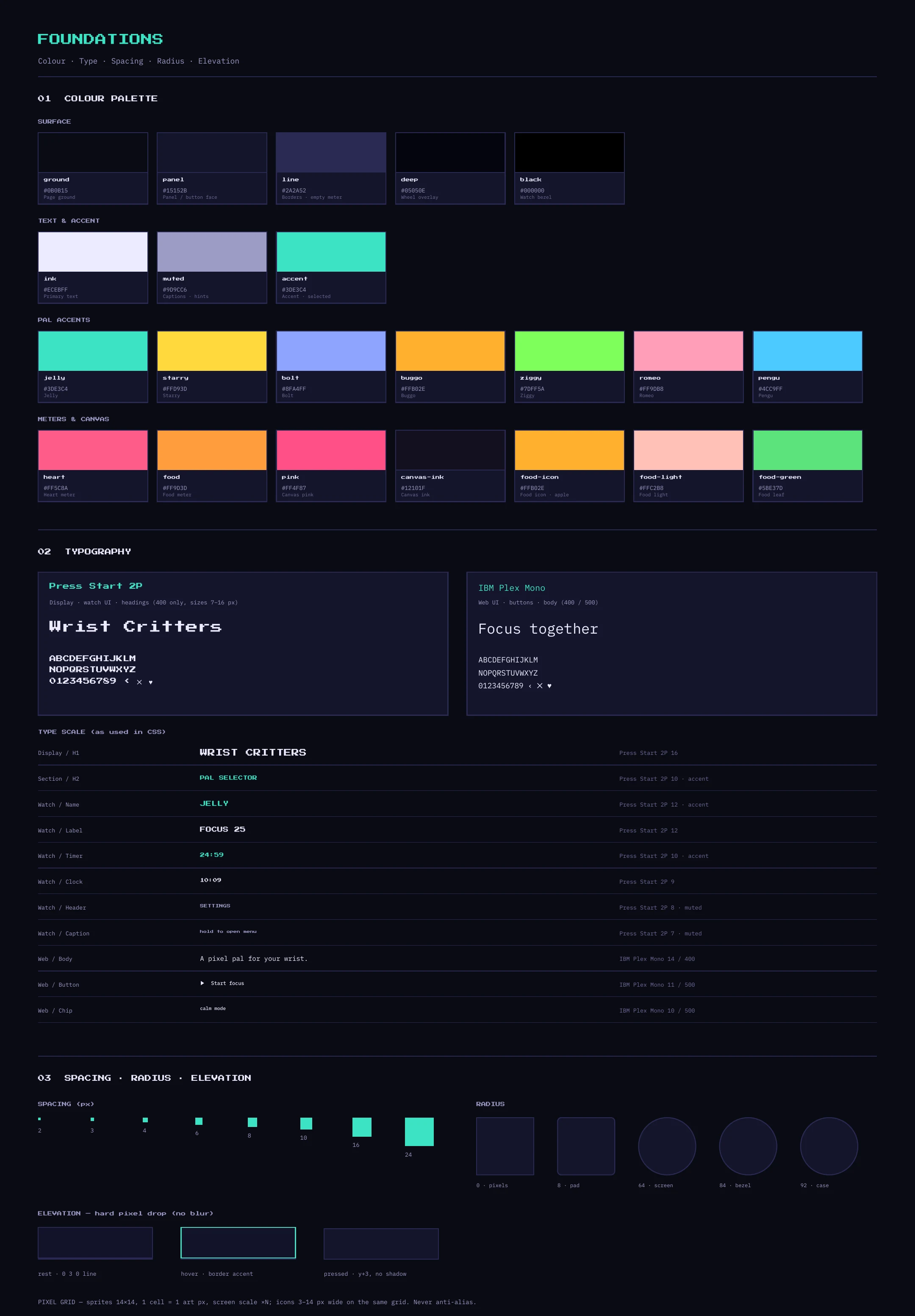This screenshot has height=1316, width=915.
Task: Click the hover border accent elevation box
Action: click(x=238, y=1243)
